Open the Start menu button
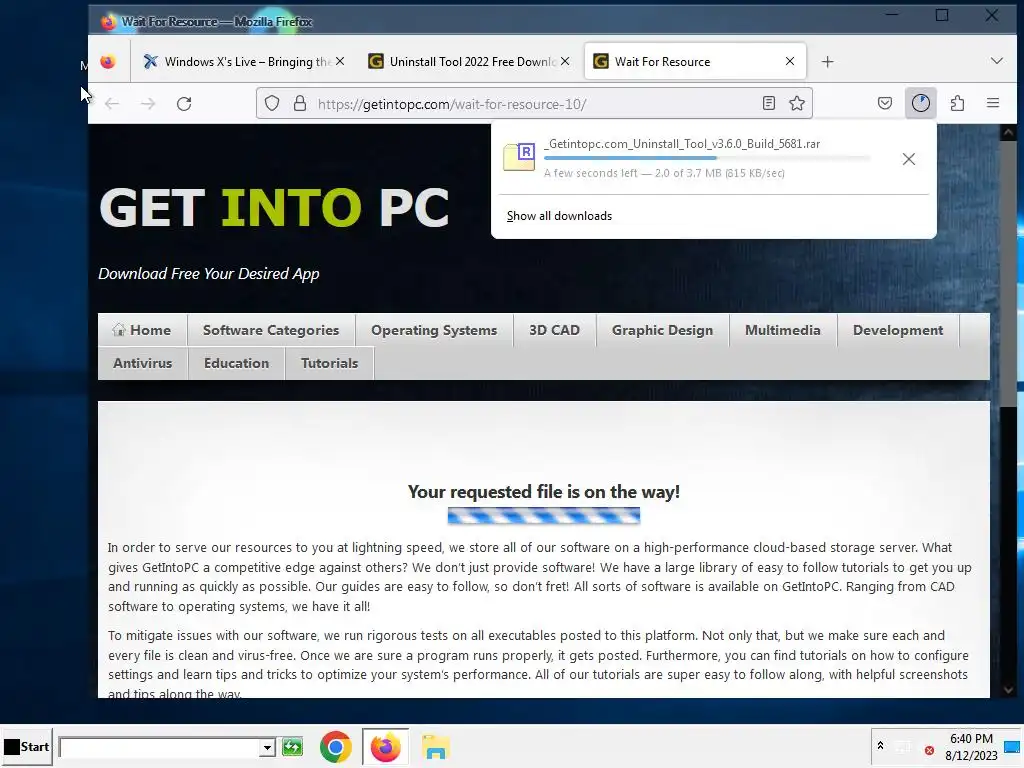Viewport: 1024px width, 768px height. point(26,746)
